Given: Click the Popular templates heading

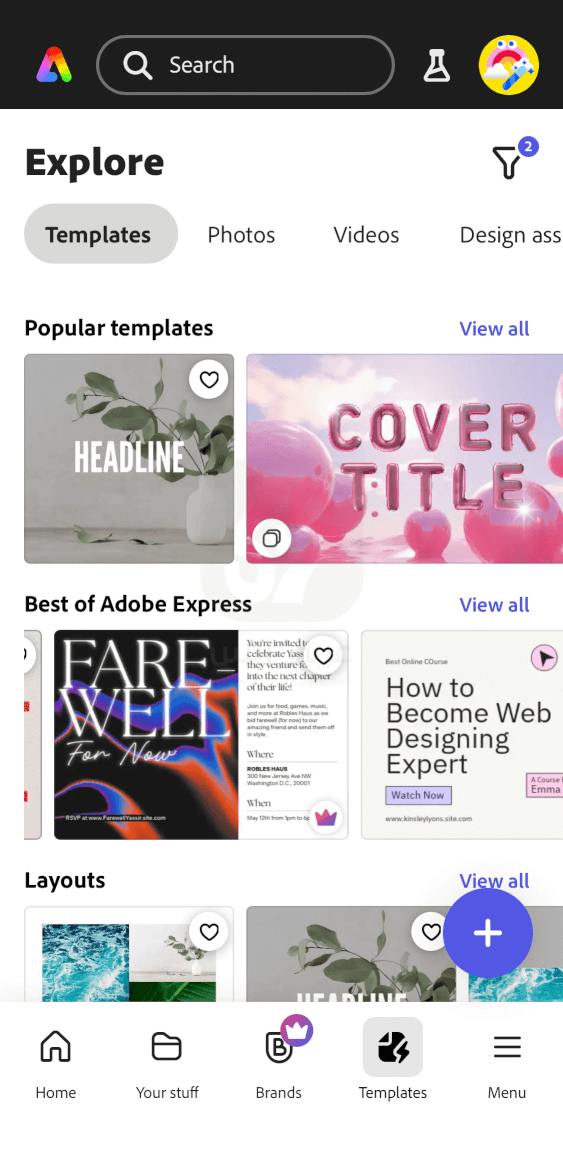Looking at the screenshot, I should [x=118, y=328].
